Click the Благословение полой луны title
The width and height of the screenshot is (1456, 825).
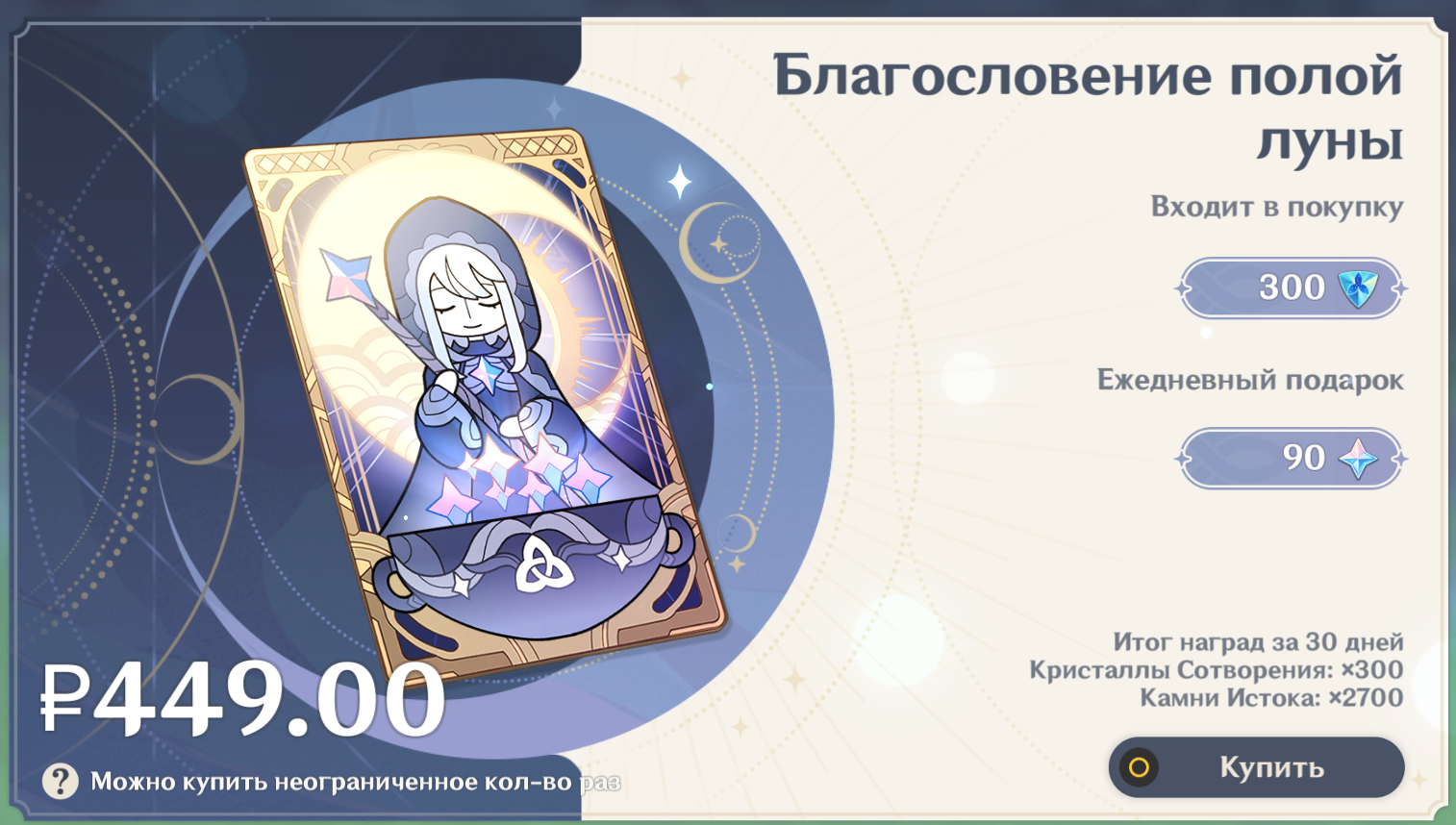point(1089,107)
